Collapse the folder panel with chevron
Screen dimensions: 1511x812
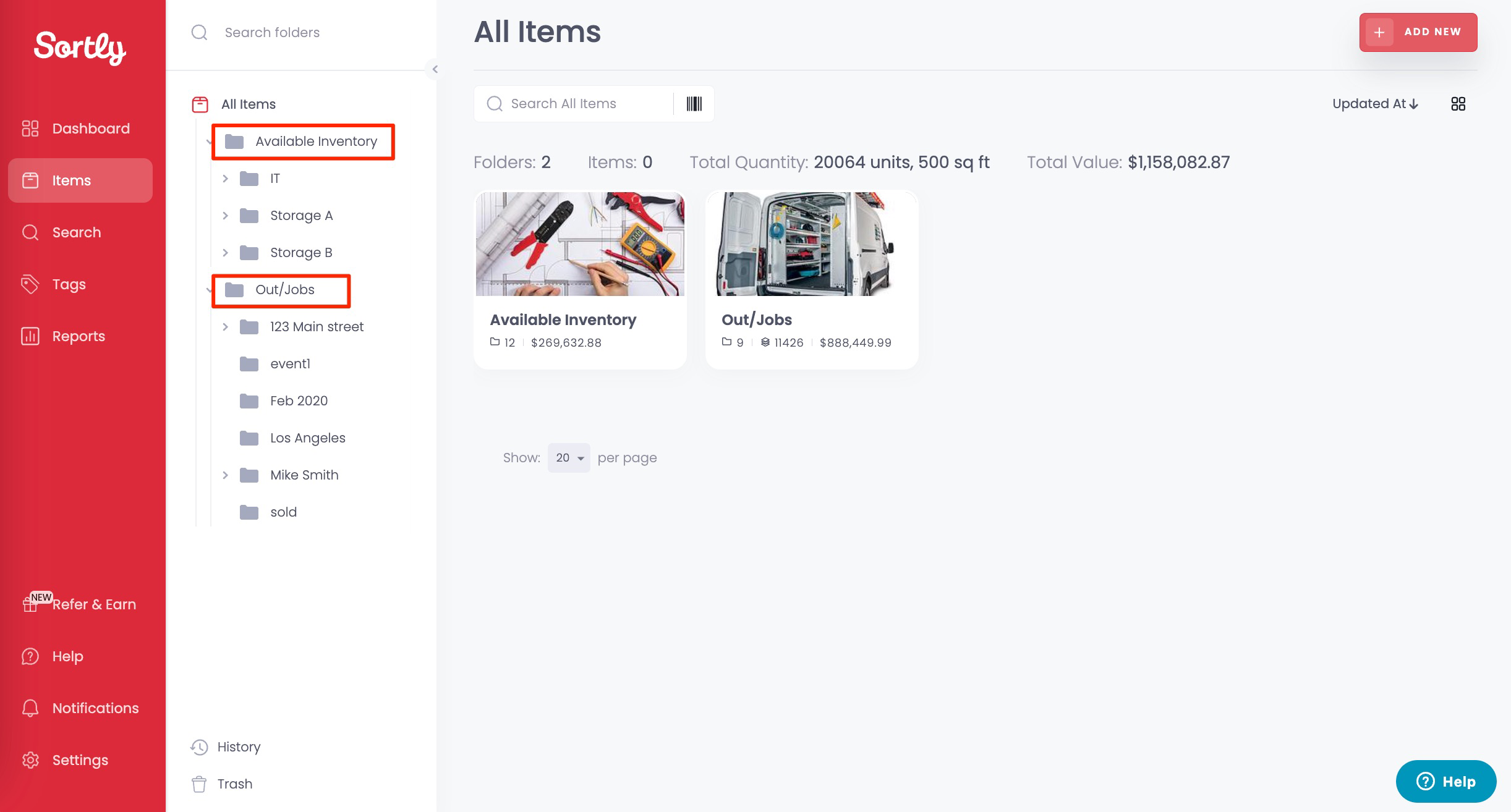pos(435,69)
